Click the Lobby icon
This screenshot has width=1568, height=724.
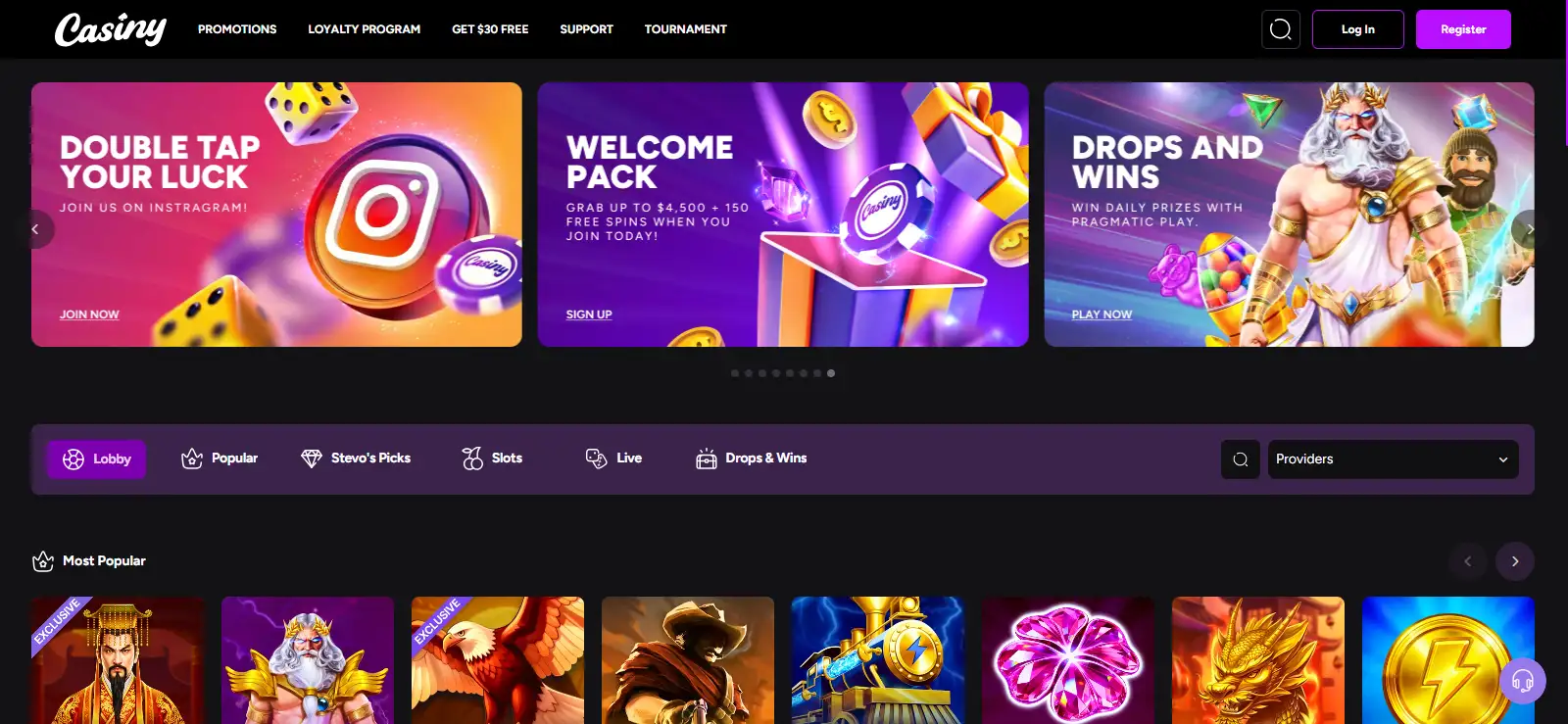[x=73, y=459]
